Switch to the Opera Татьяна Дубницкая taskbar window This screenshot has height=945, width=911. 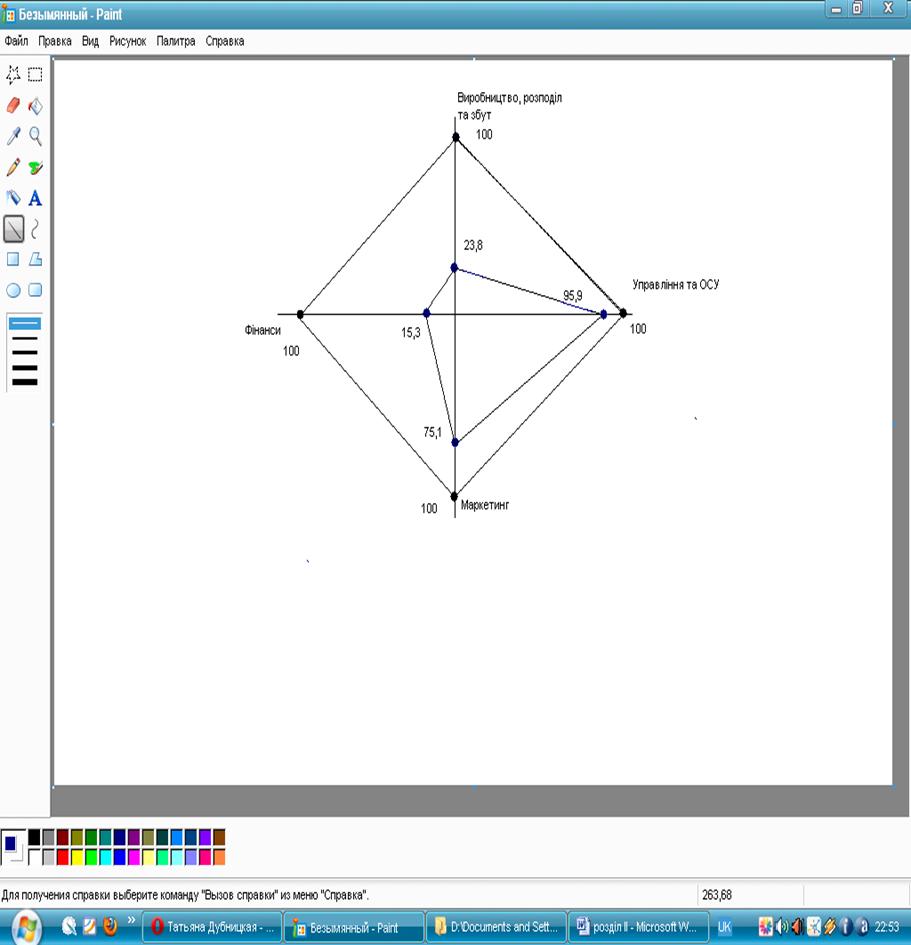point(212,927)
